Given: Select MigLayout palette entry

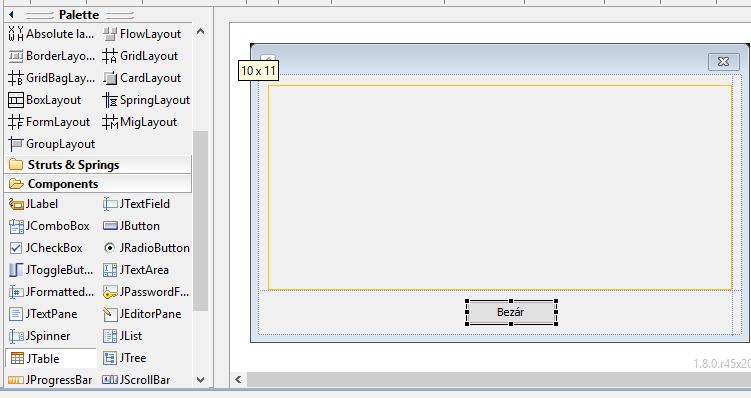Looking at the screenshot, I should pos(140,122).
